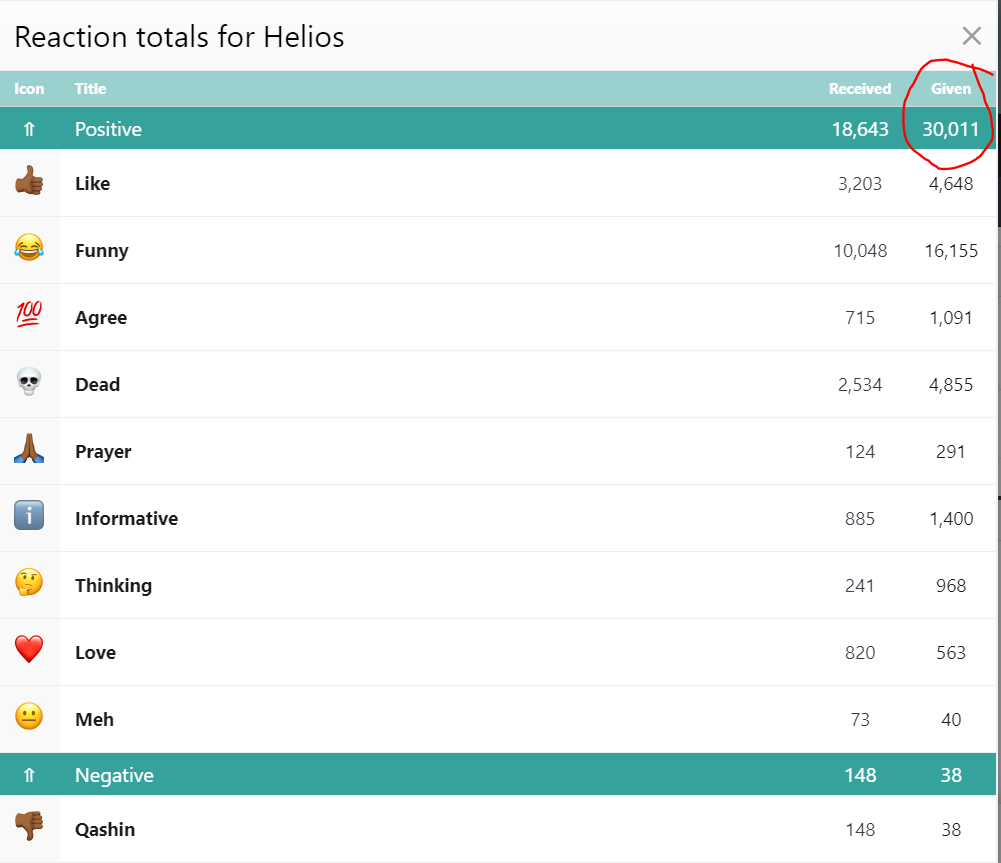Click the Love red heart icon

[29, 649]
